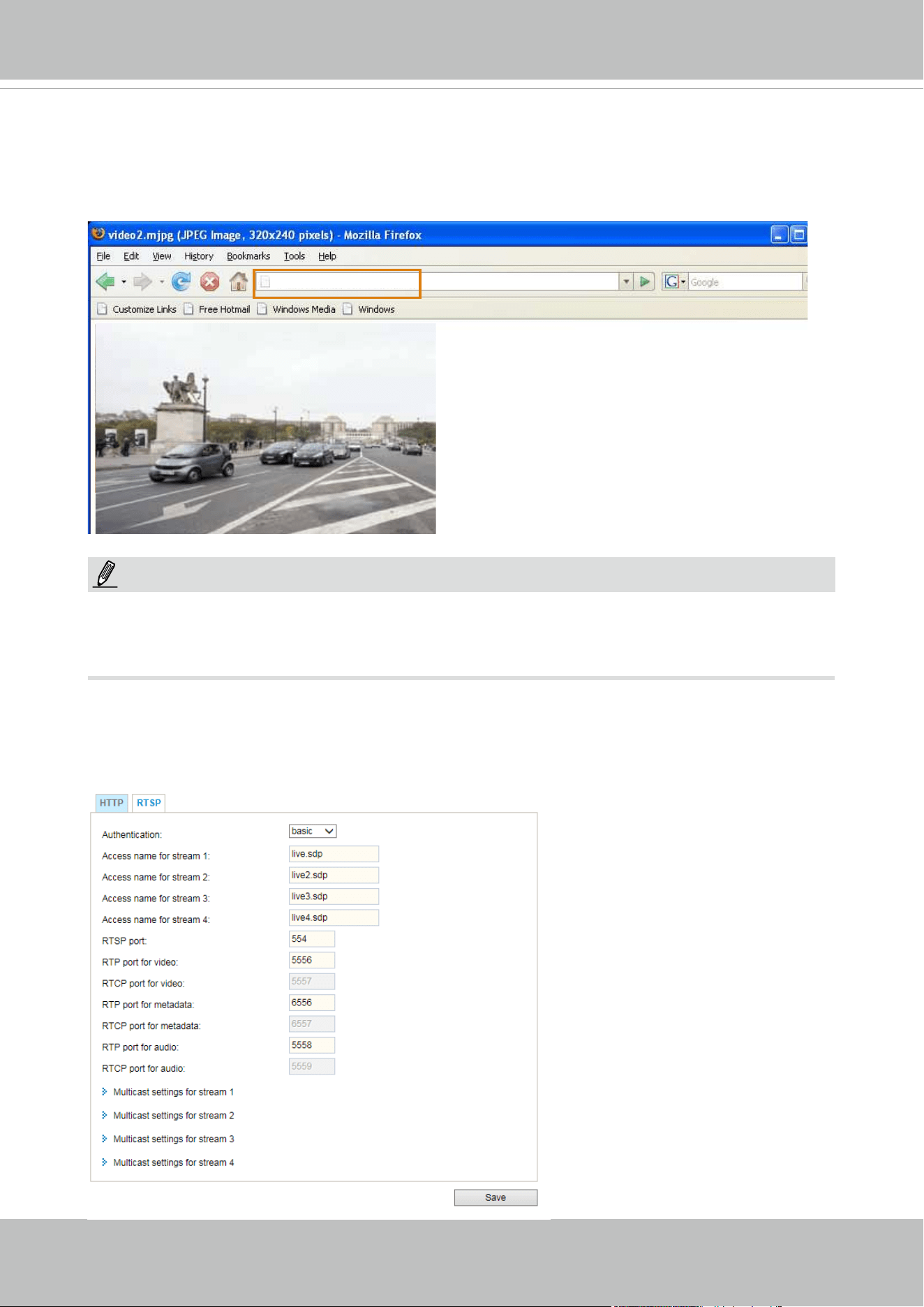The image size is (924, 1307).
Task: Open the Windows Media bookmark
Action: 297,309
